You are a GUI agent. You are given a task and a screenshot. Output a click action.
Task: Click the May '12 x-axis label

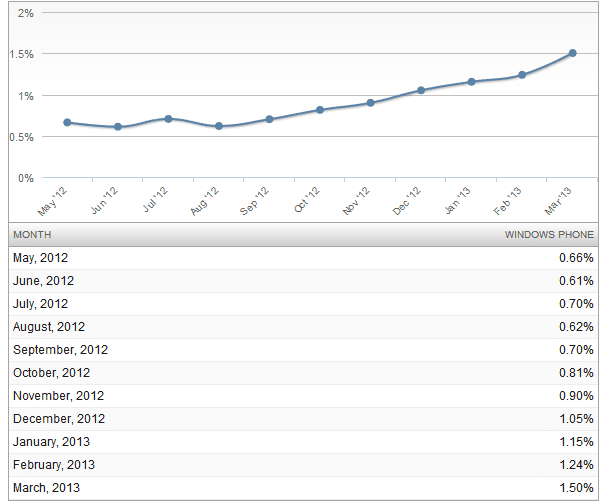52,201
